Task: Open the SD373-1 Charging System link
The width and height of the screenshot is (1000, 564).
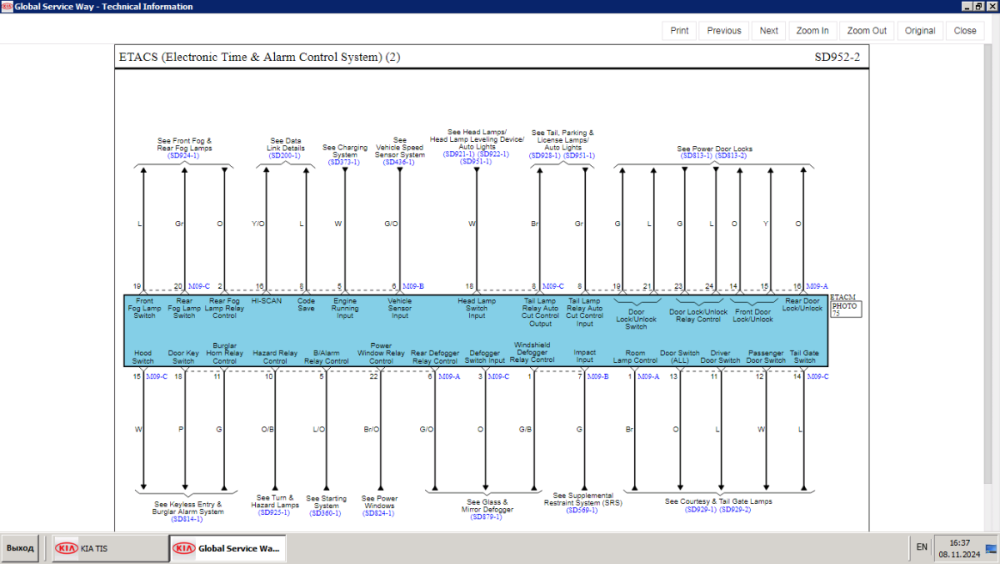Action: 344,163
